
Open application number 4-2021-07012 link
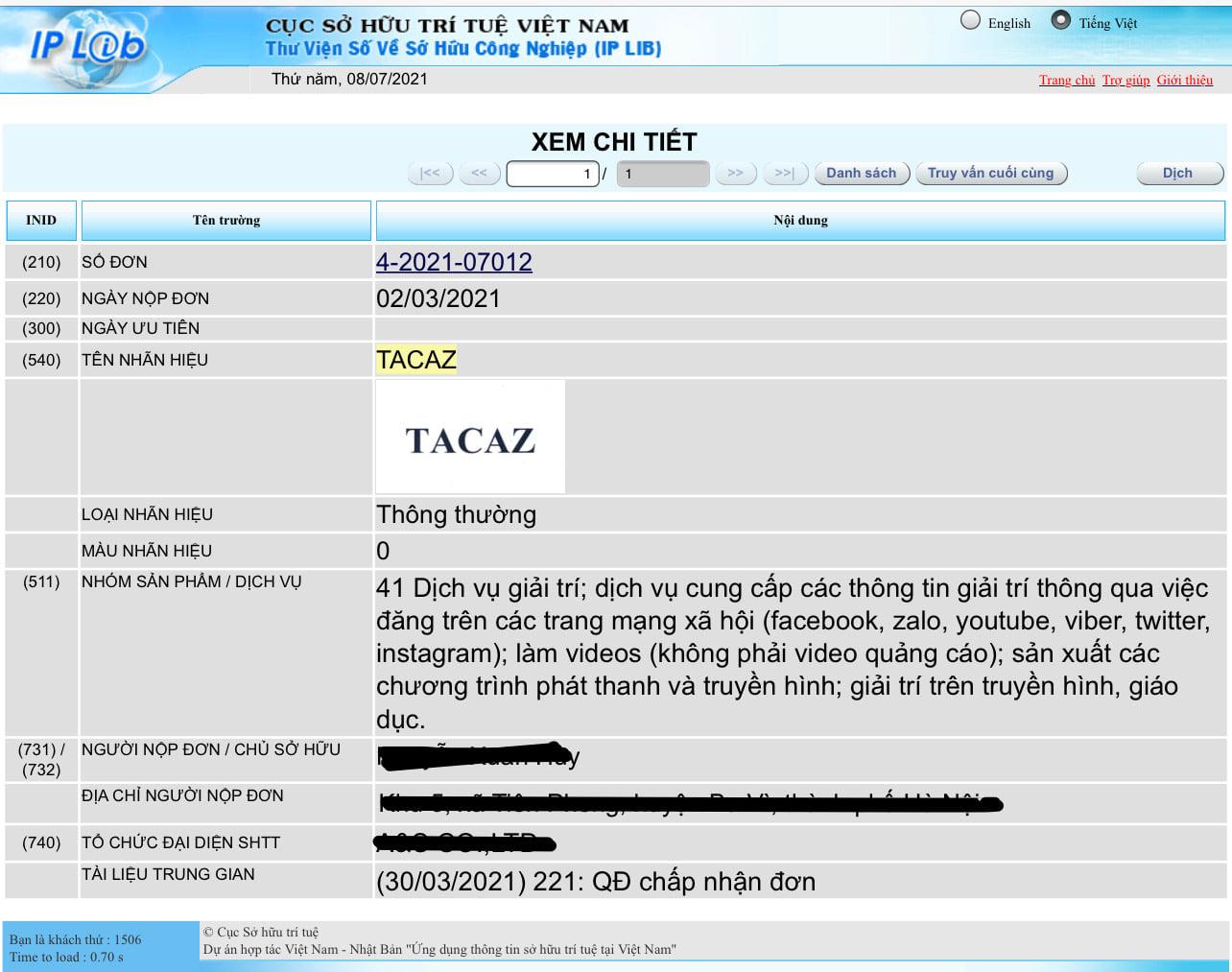click(454, 262)
